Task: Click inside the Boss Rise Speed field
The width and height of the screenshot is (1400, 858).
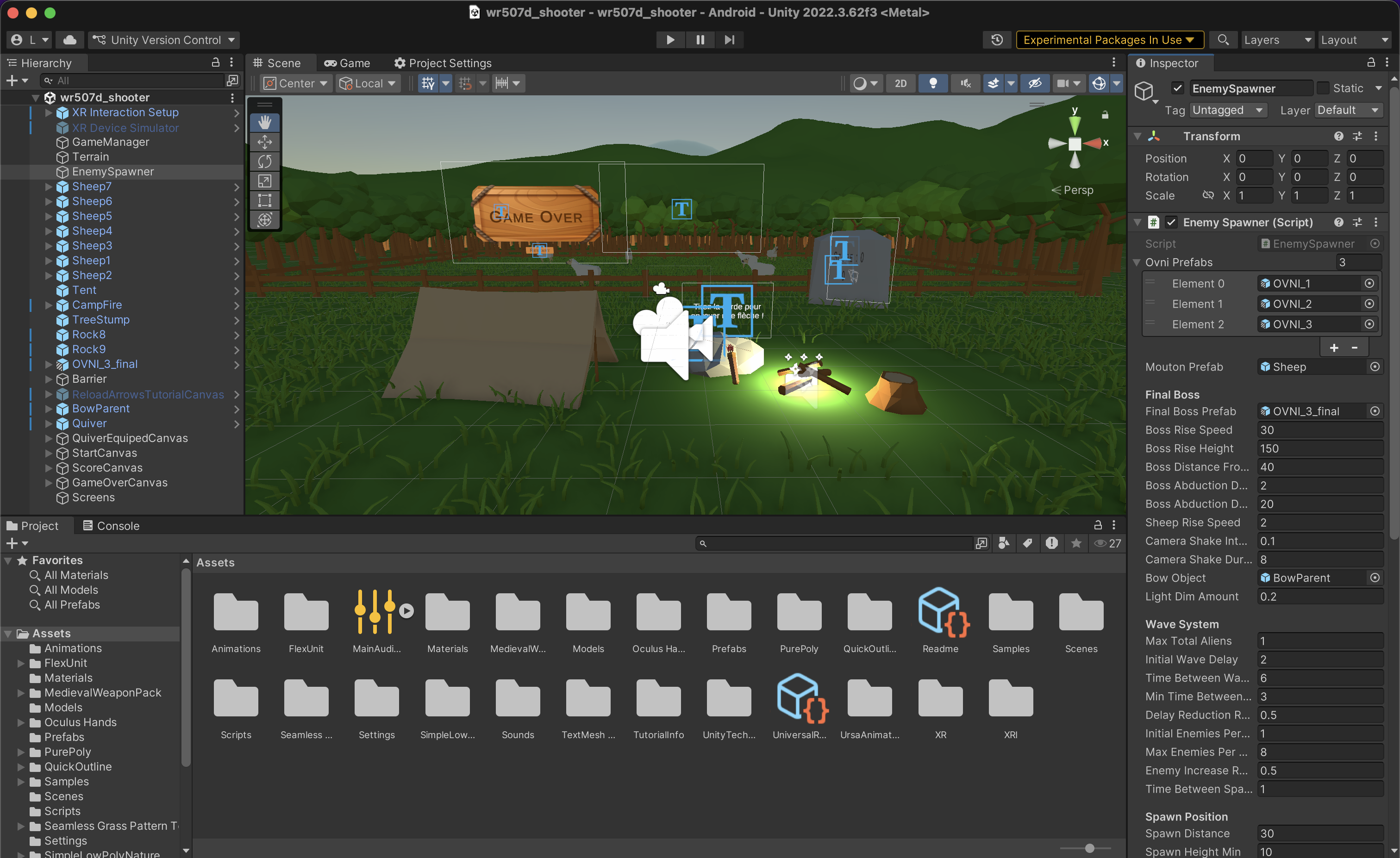Action: click(x=1318, y=430)
